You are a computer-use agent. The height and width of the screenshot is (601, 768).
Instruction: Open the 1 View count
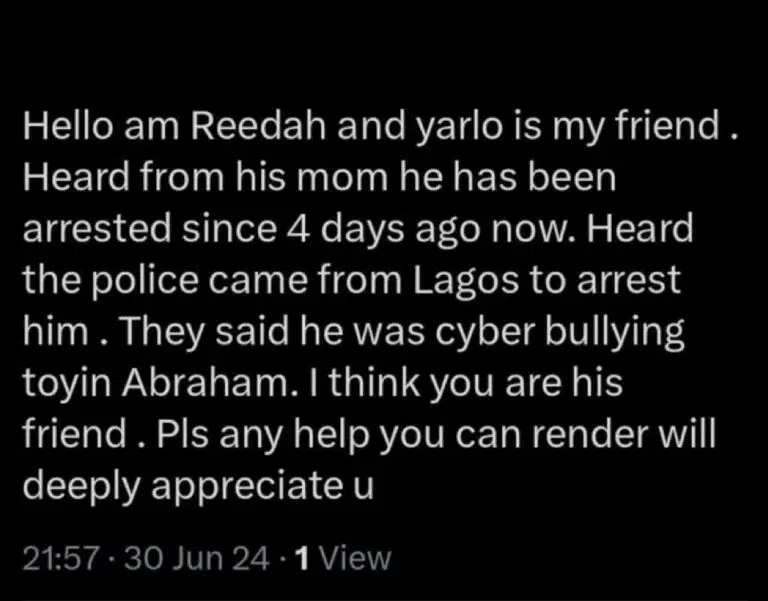346,557
